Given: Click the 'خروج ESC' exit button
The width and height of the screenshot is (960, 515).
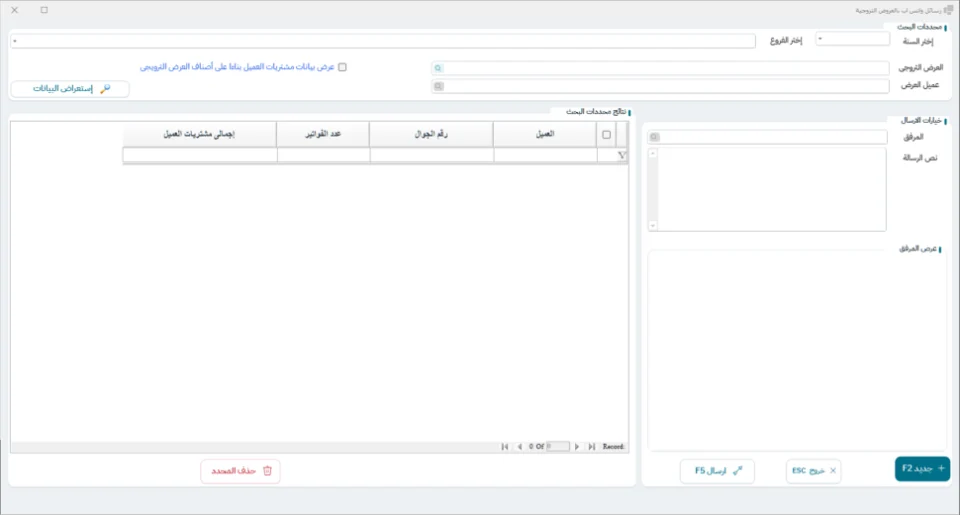Looking at the screenshot, I should click(814, 471).
